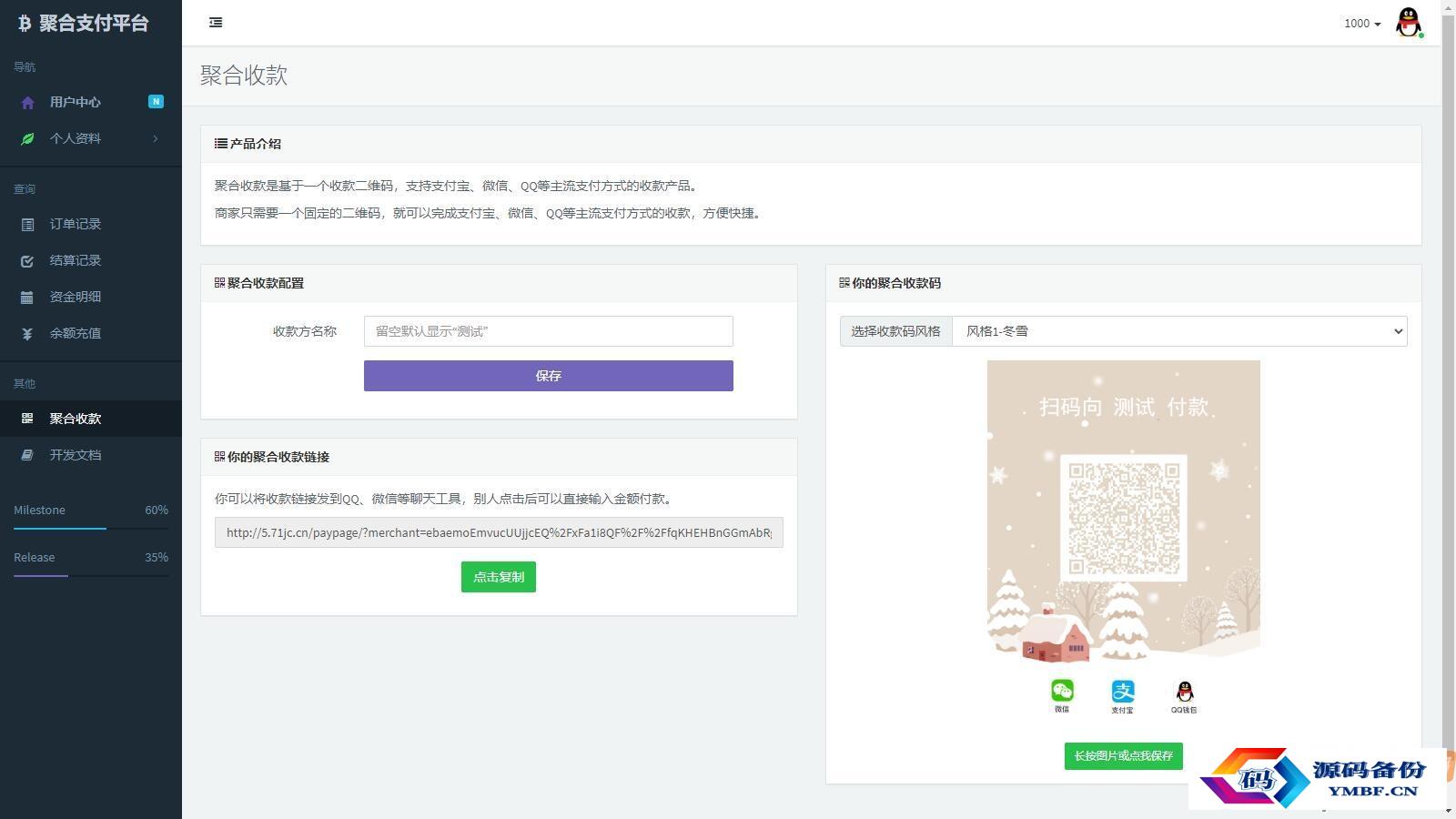The image size is (1456, 819).
Task: Click QR icon in 聚合收款配置 header
Action: pyautogui.click(x=219, y=283)
